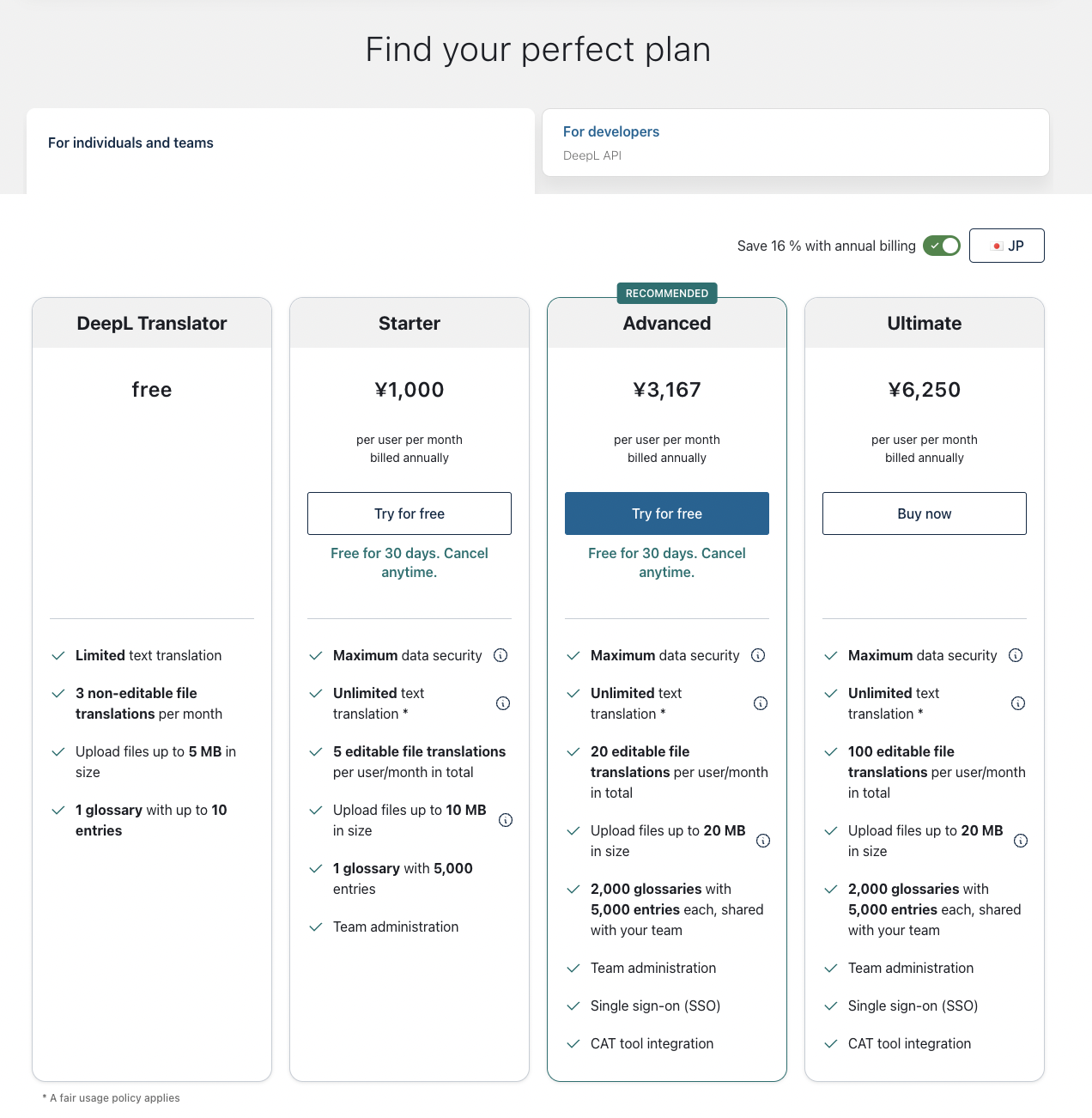This screenshot has height=1118, width=1092.
Task: Click Try for free under Advanced
Action: pos(667,513)
